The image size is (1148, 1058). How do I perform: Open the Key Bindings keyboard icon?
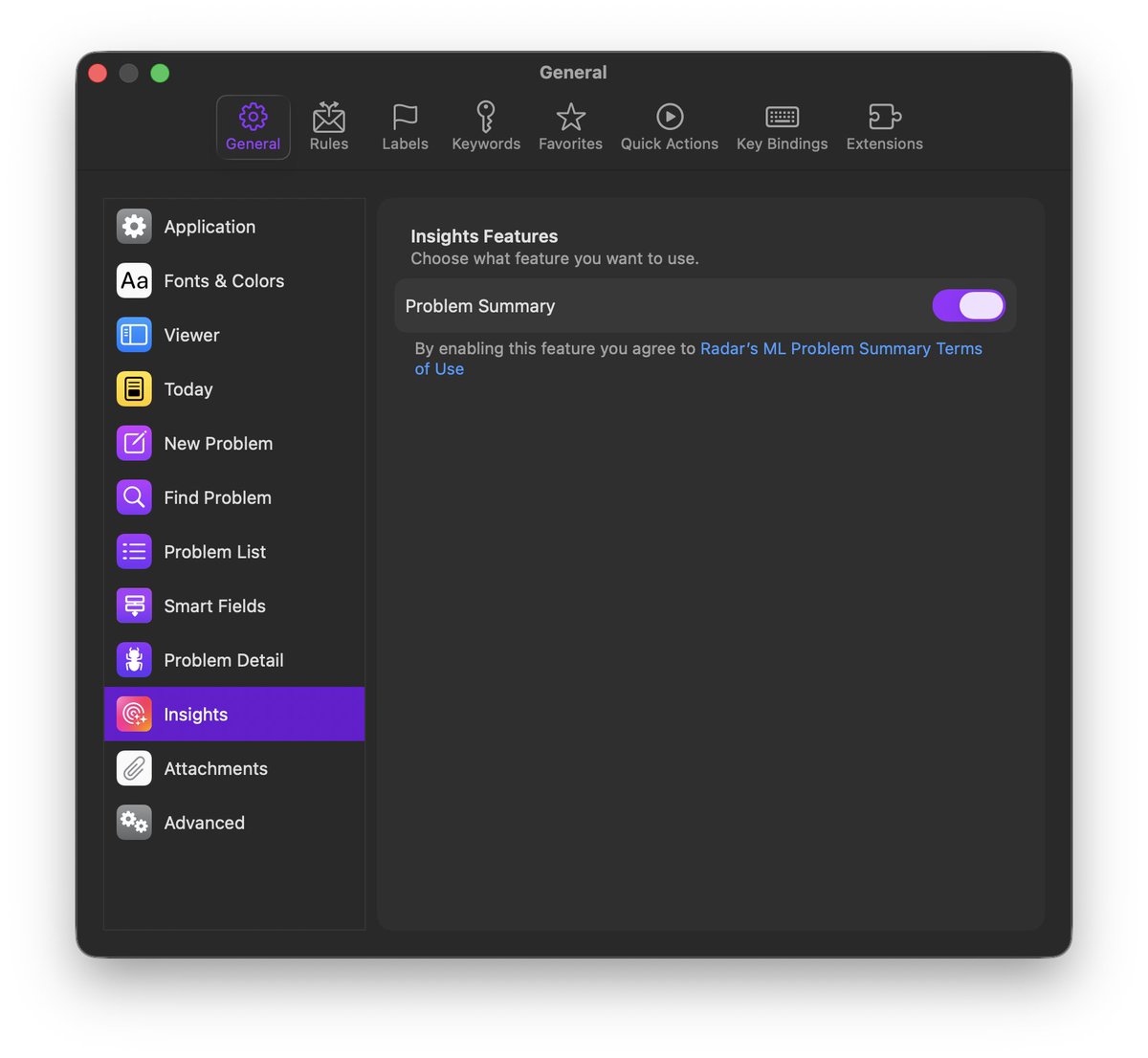click(x=783, y=117)
